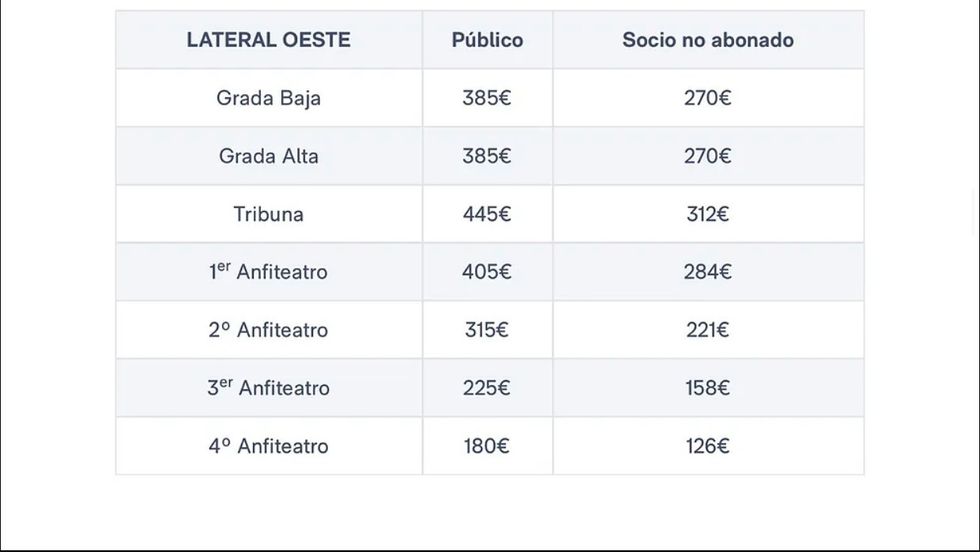Click Grada Baja's 385€ Público price
The image size is (980, 552).
tap(487, 98)
